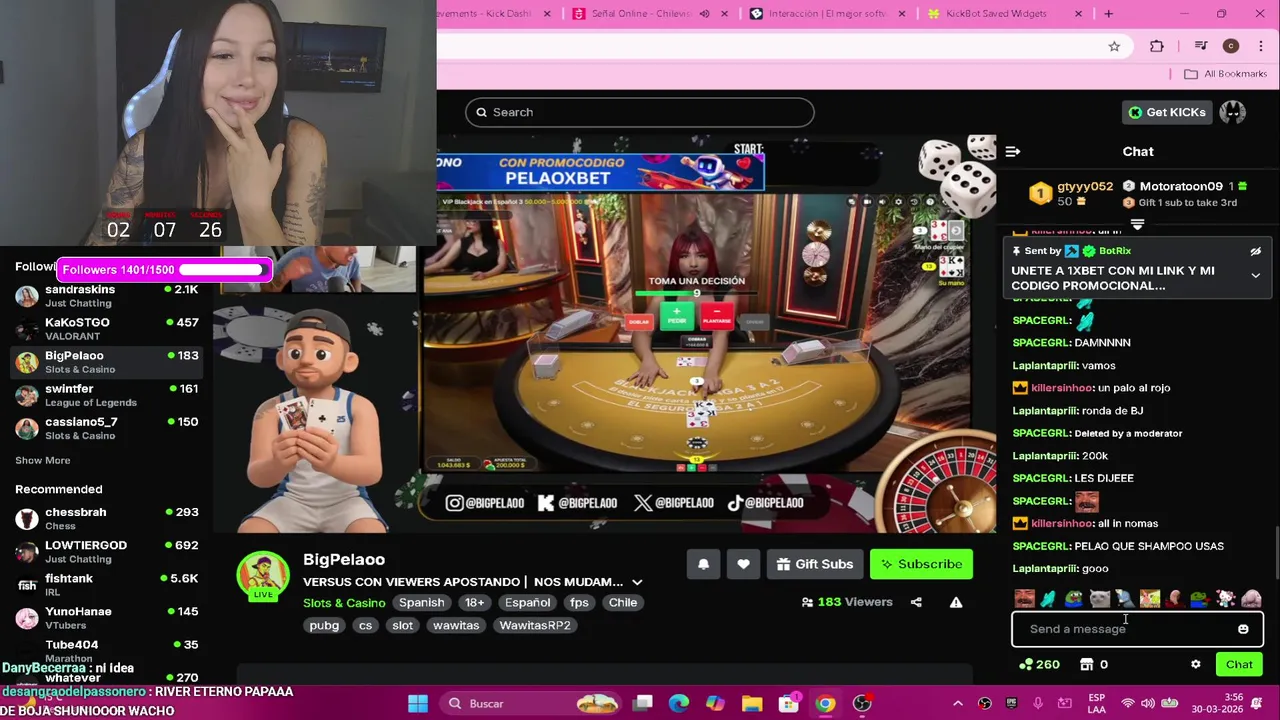Click the green Subscribe button

920,564
